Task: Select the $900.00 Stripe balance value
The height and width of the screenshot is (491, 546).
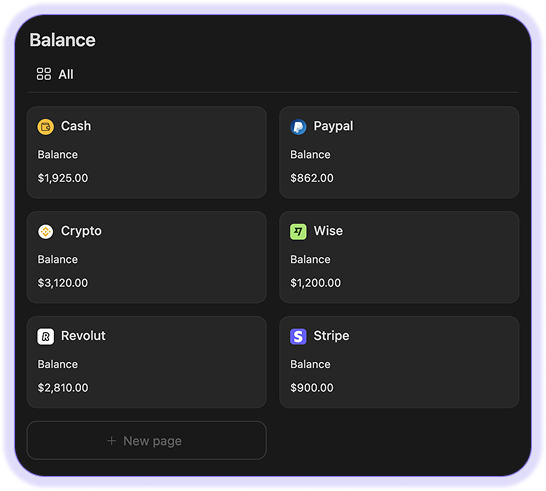Action: 312,388
